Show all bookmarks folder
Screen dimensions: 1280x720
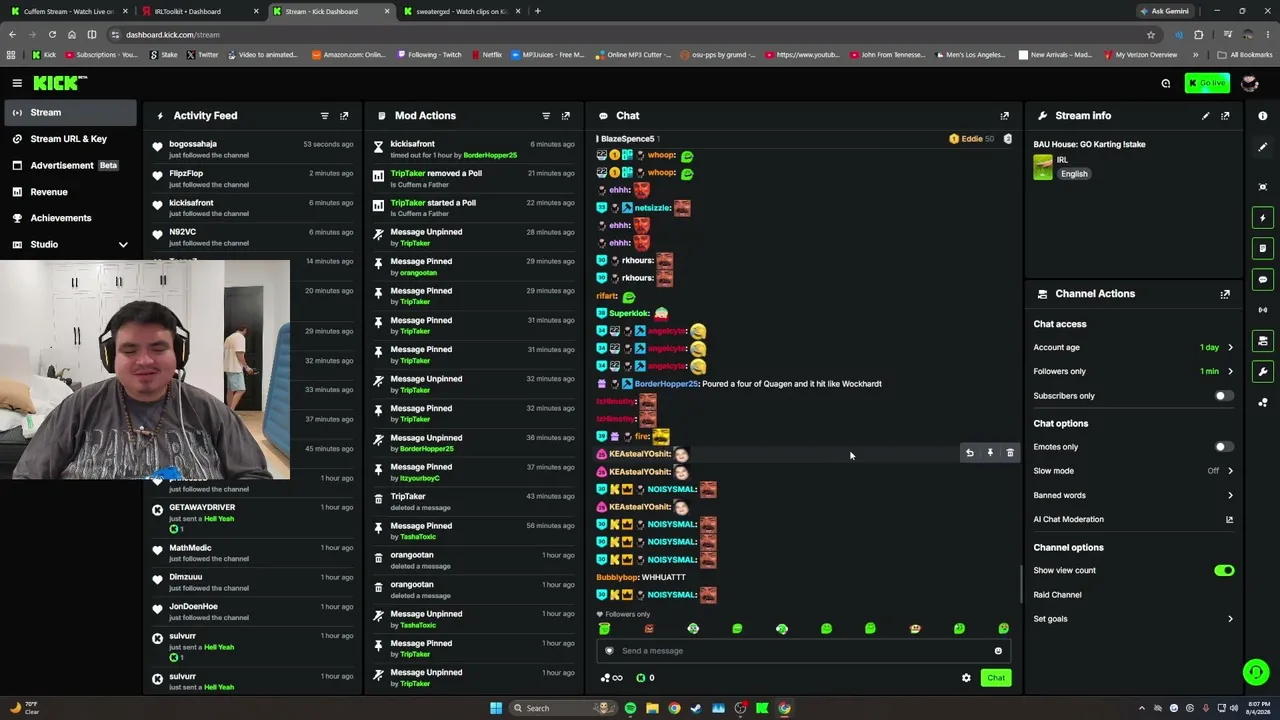click(1244, 55)
